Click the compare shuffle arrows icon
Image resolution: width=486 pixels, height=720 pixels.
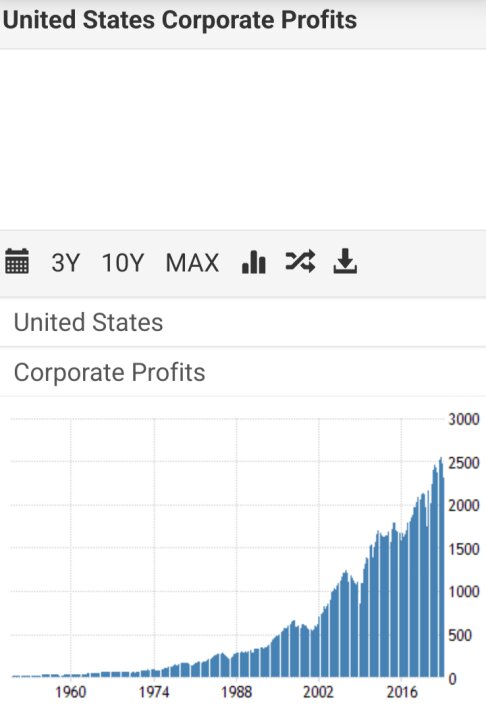300,261
